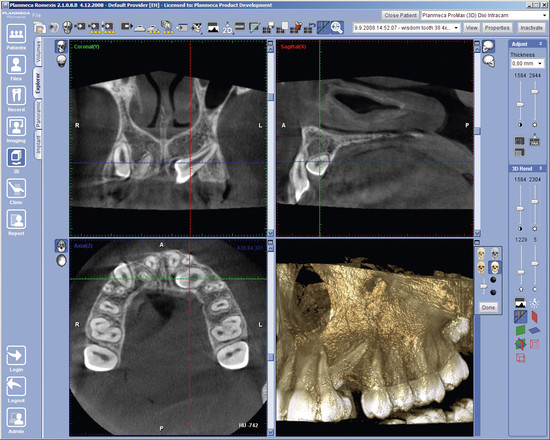Viewport: 550px width, 440px height.
Task: Maximize the coronal view pane
Action: point(270,43)
